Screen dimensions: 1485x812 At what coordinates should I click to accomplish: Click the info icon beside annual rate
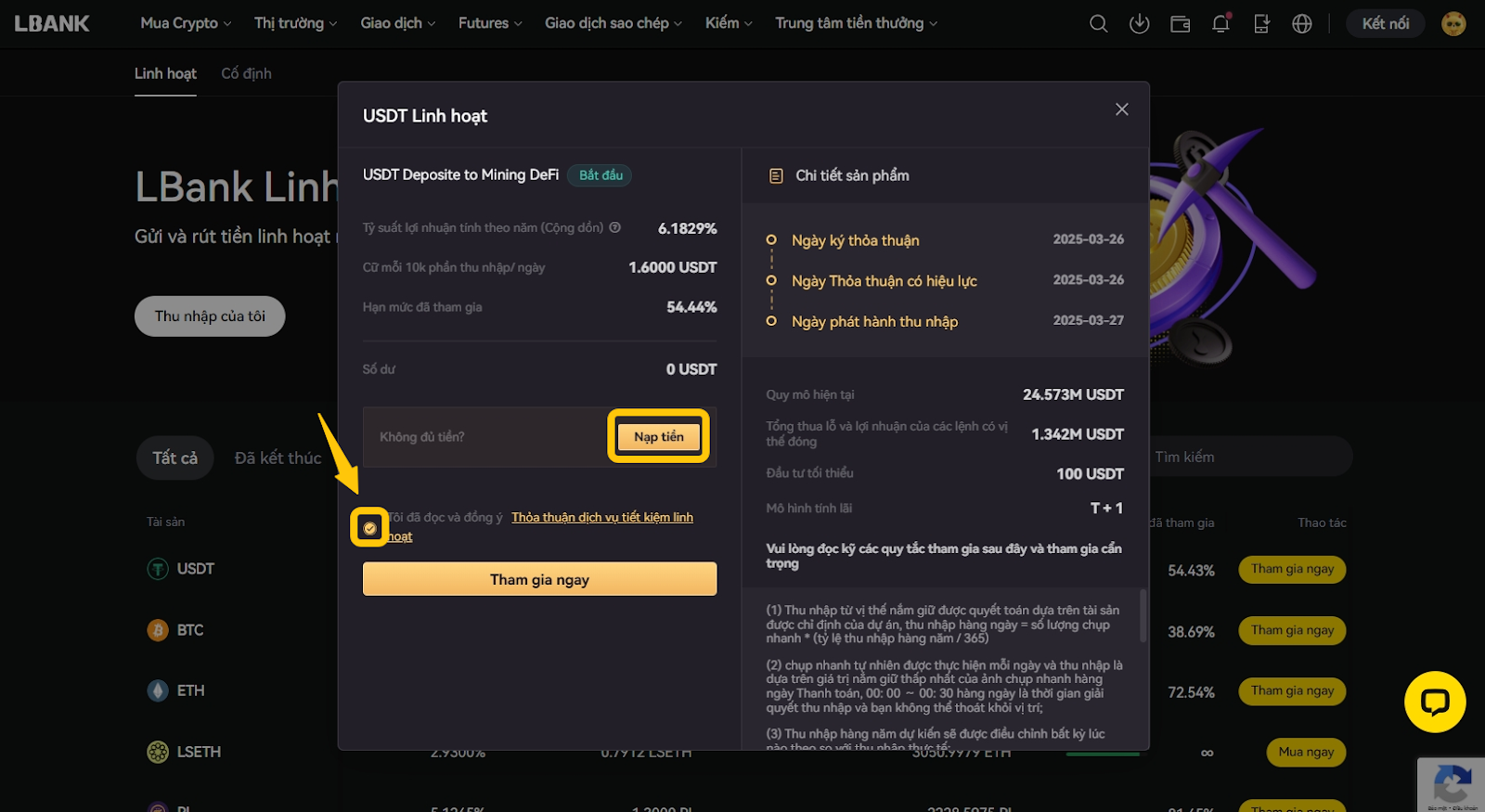[614, 227]
